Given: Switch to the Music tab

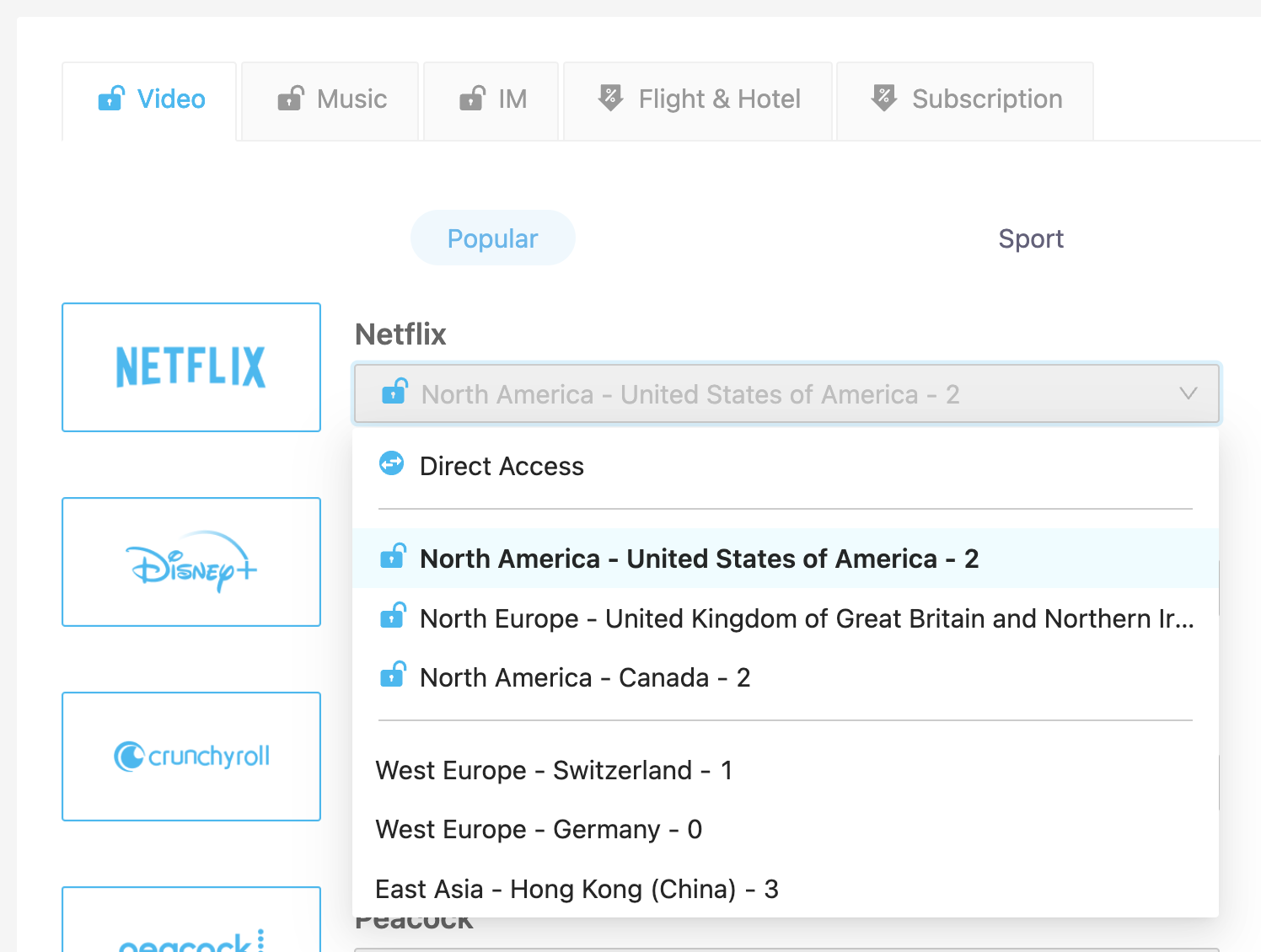Looking at the screenshot, I should pos(330,100).
